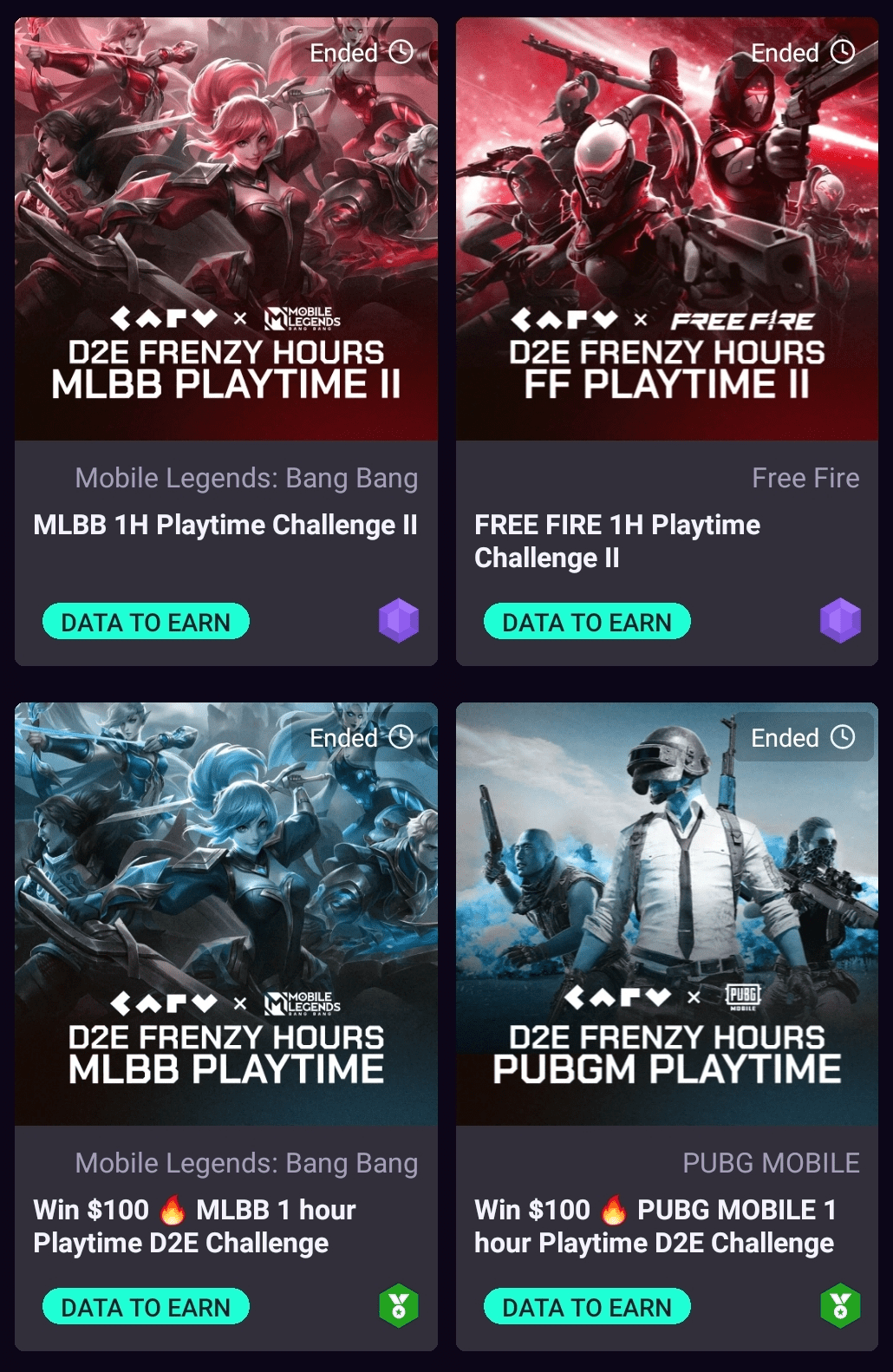Click the clock icon on PUBGM Playtime banner

click(843, 737)
